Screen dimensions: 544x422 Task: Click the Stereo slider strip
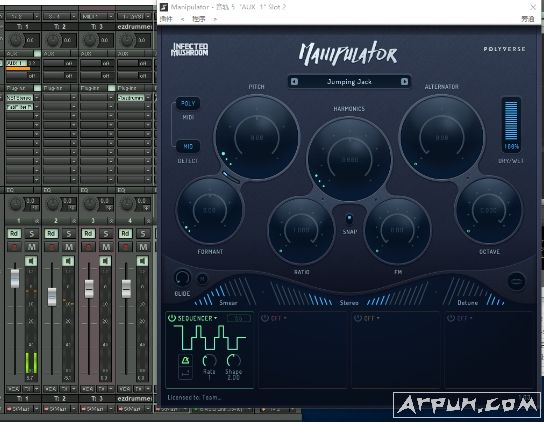(349, 293)
